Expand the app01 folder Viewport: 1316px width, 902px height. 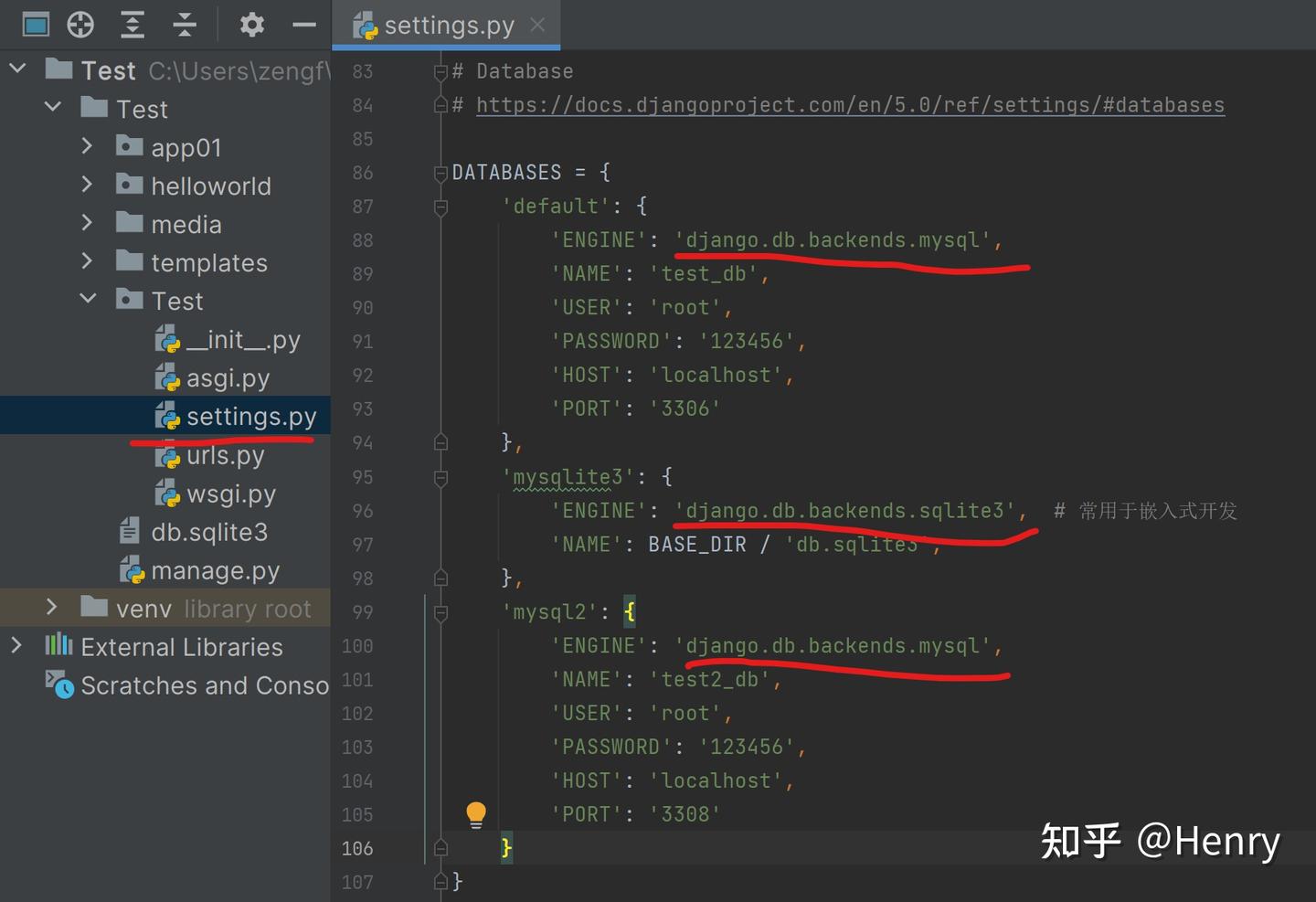[87, 146]
